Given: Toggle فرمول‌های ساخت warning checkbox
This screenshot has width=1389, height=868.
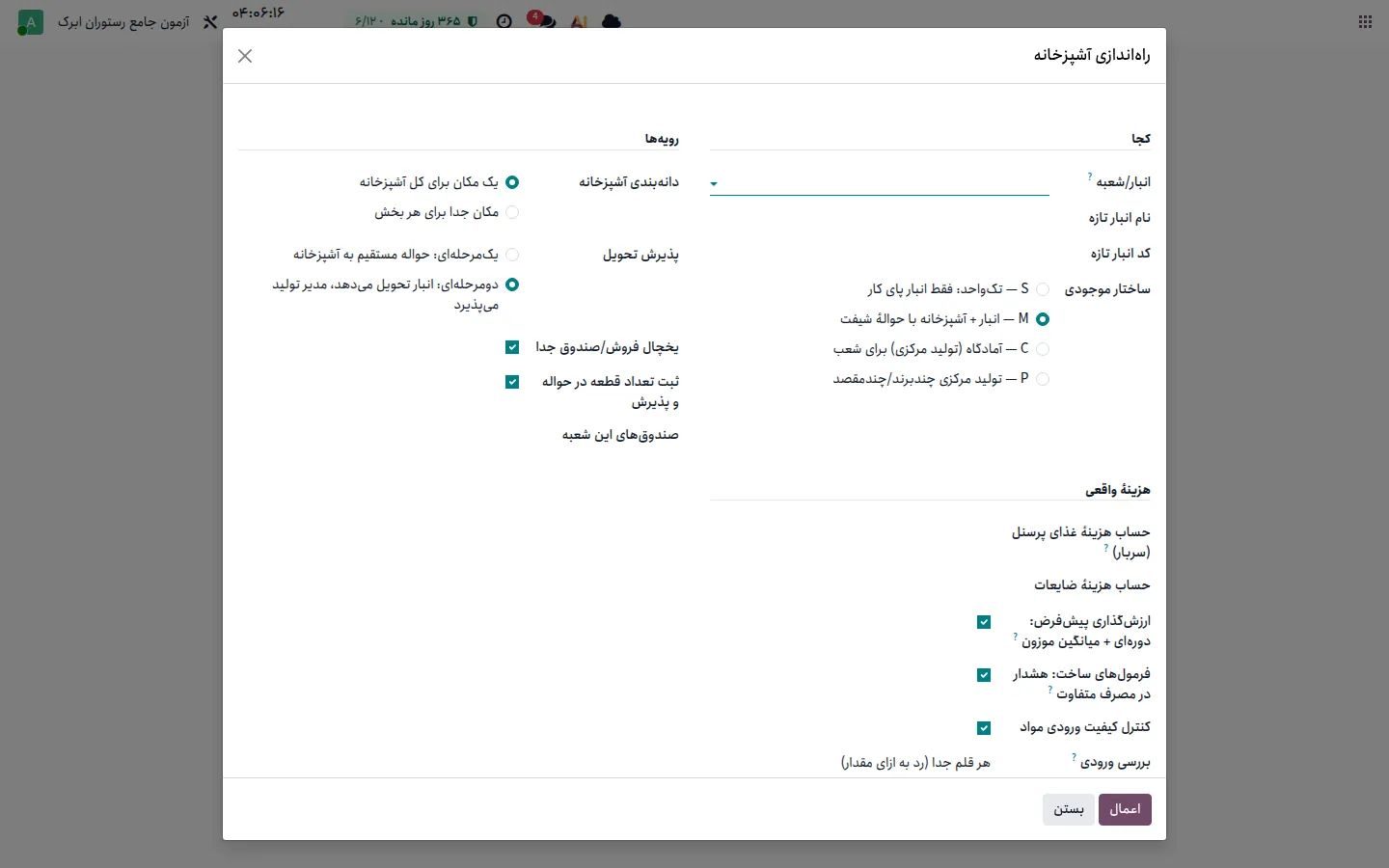Looking at the screenshot, I should [984, 675].
